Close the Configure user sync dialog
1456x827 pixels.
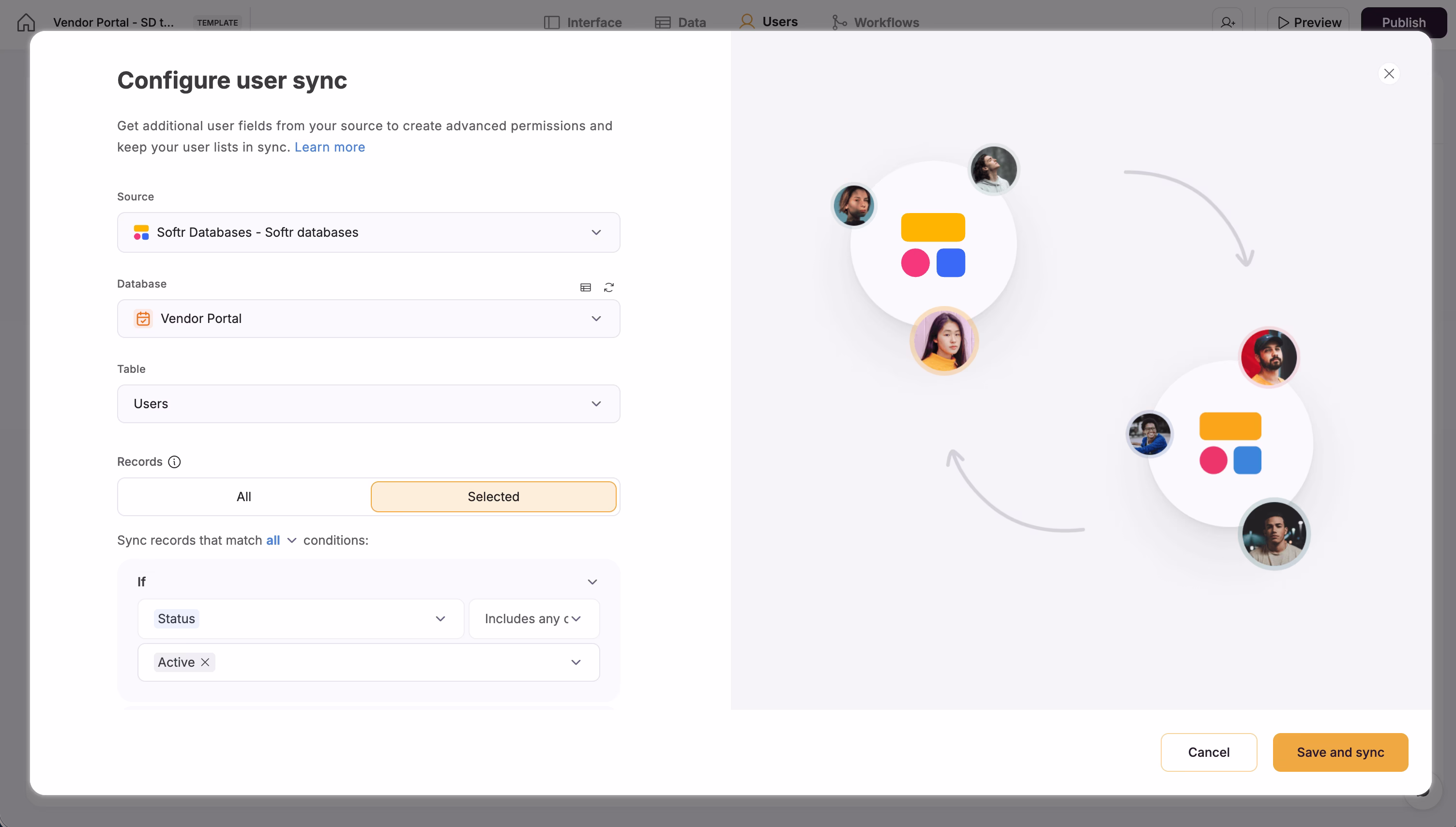pos(1388,73)
